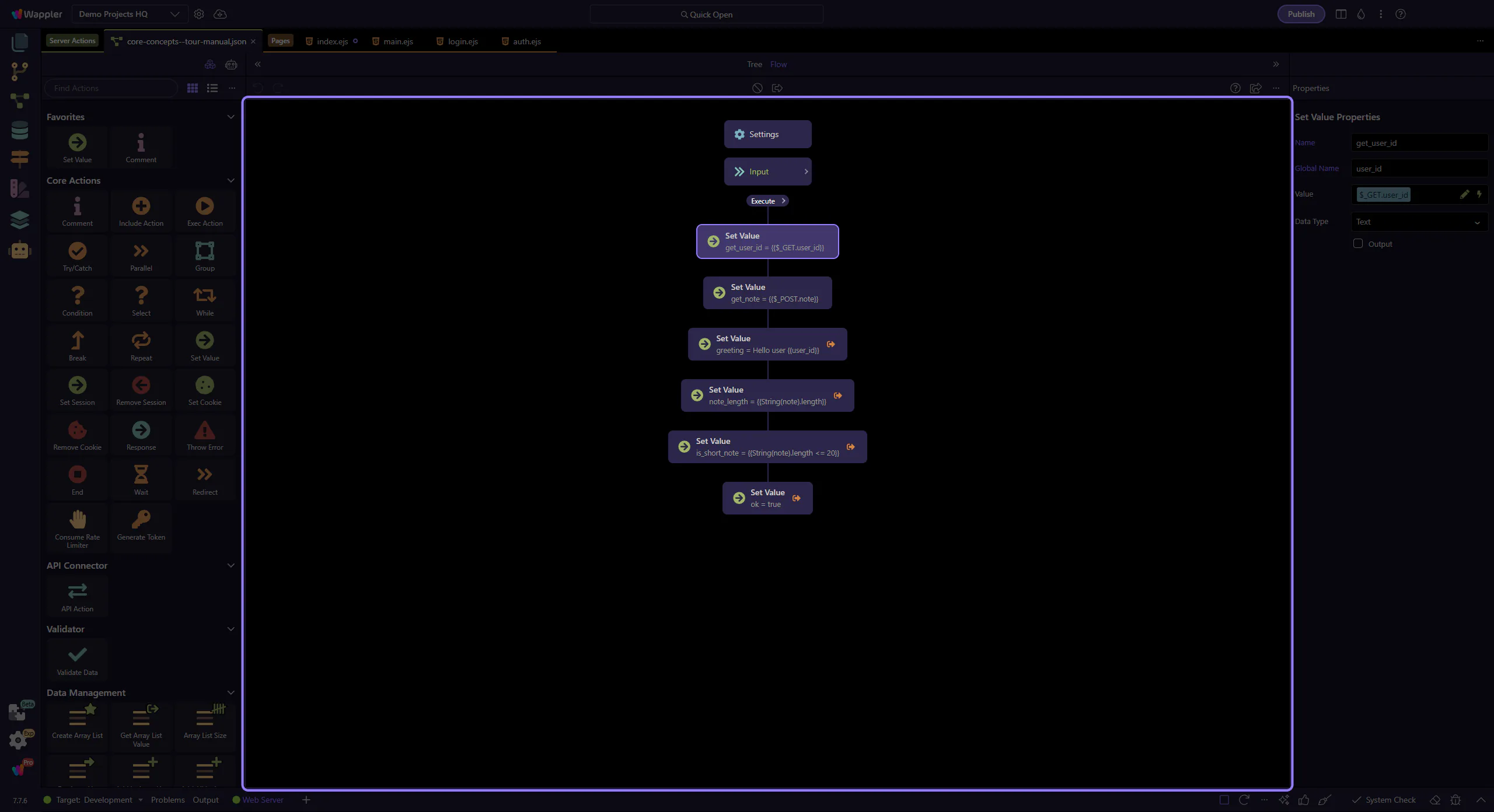The height and width of the screenshot is (812, 1494).
Task: Switch to Tree view
Action: [754, 64]
